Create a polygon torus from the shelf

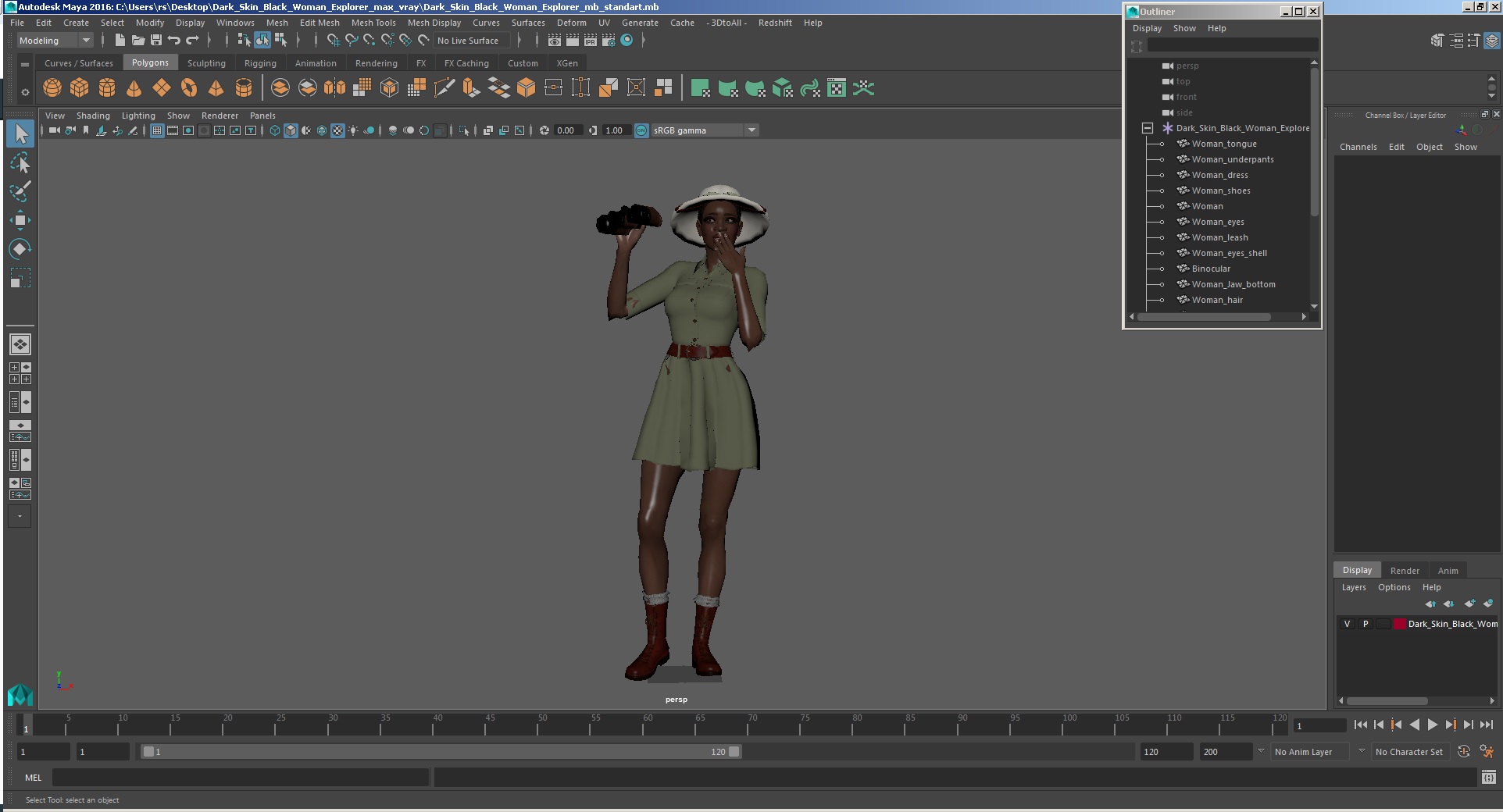tap(189, 88)
